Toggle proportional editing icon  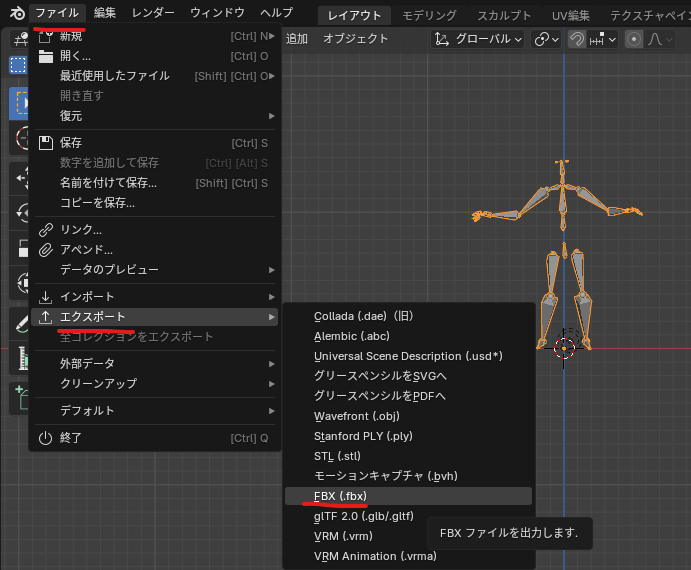click(634, 39)
